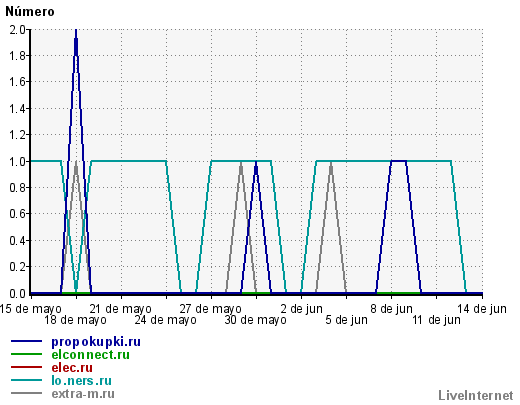
Task: Click the dark blue propokupki.ru line swatch
Action: pos(26,341)
